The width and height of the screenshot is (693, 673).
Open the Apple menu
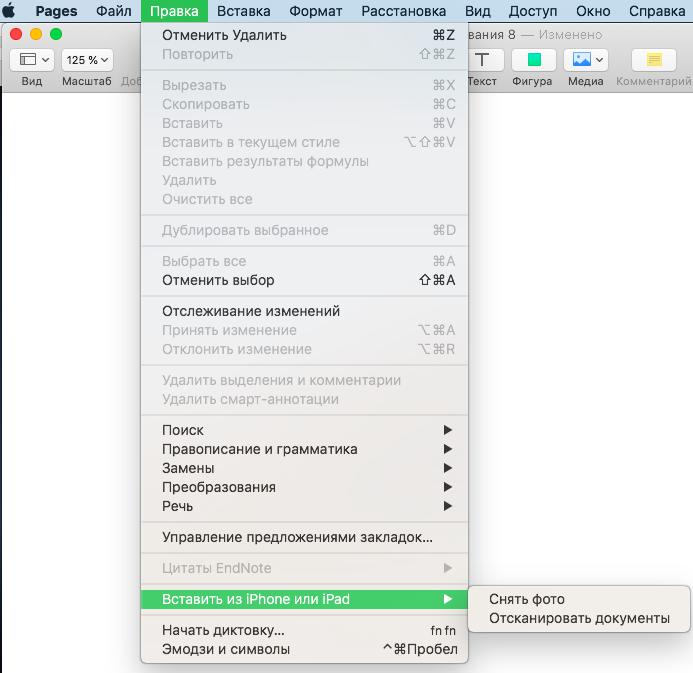[9, 11]
